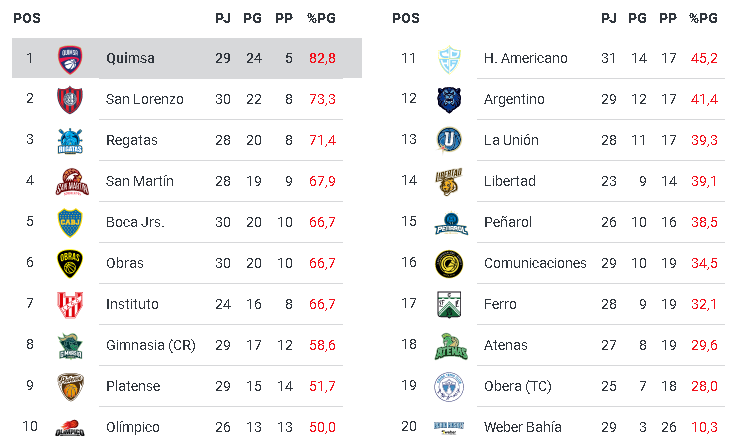Screen dimensions: 738x447
Task: Open the Weber Bahía team link
Action: pyautogui.click(x=522, y=427)
